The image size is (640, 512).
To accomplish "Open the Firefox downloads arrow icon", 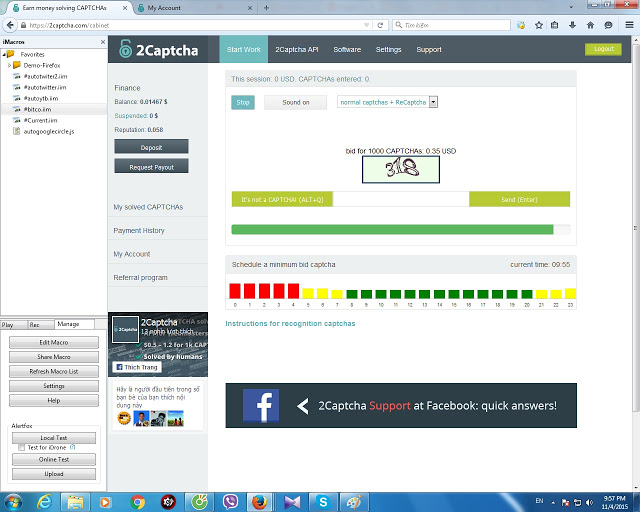I will click(572, 25).
